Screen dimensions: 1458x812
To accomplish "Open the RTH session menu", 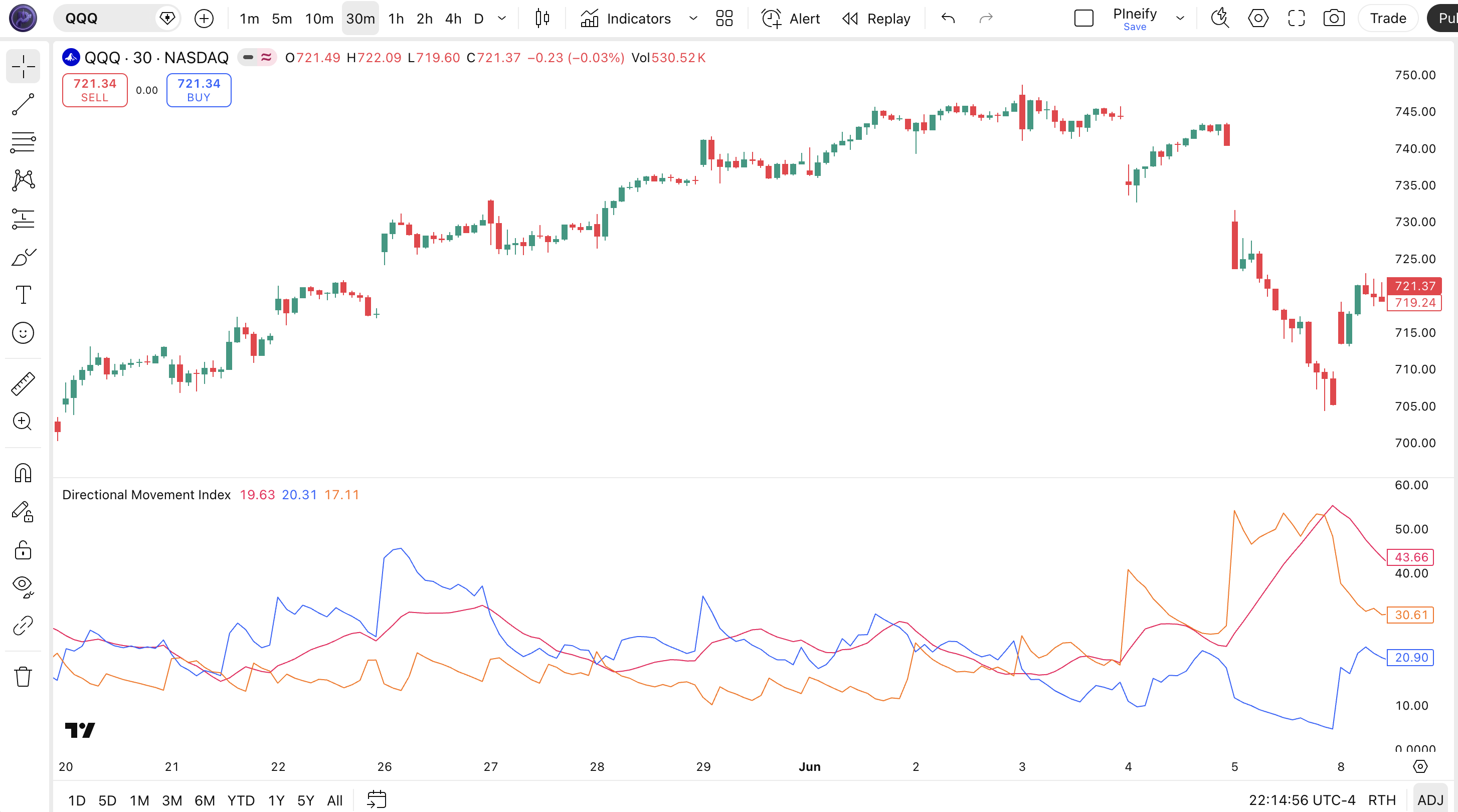I will [x=1382, y=800].
